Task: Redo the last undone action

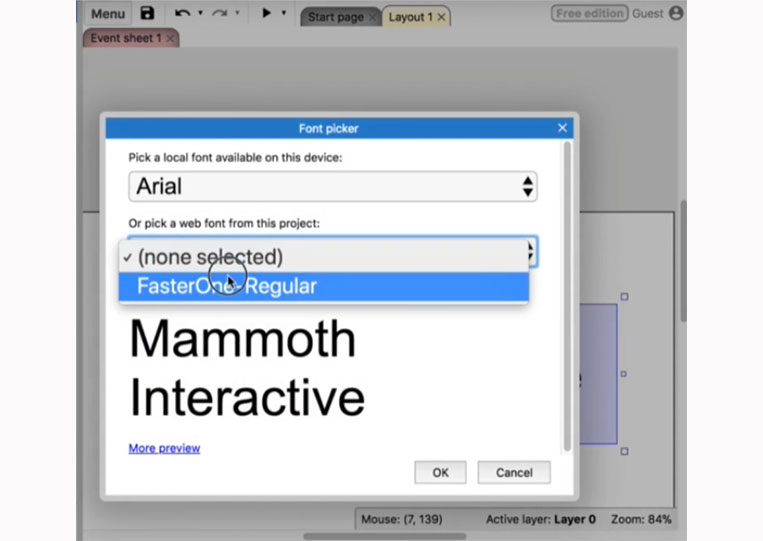Action: click(219, 13)
